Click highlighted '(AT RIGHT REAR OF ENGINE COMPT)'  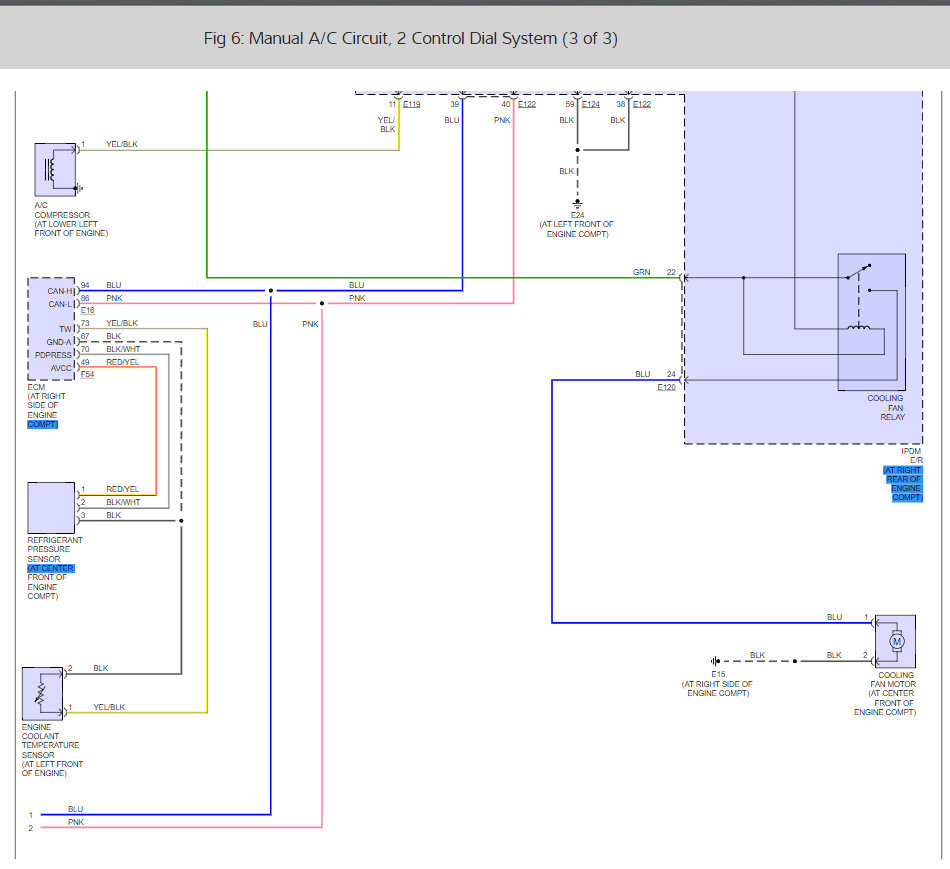pos(903,484)
